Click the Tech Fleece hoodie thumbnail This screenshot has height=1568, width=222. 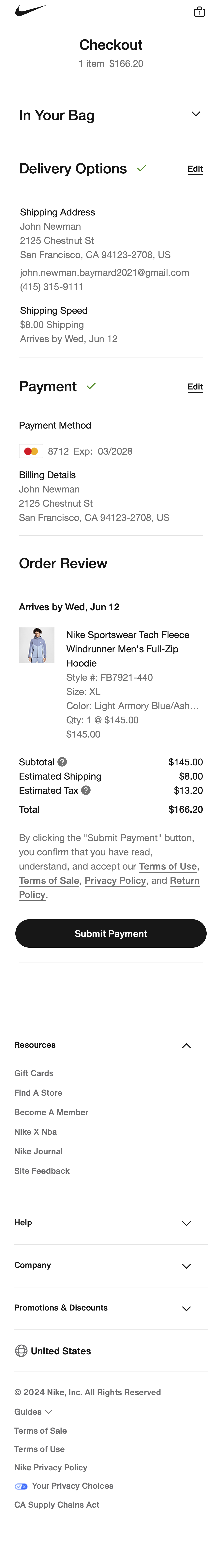(x=37, y=645)
